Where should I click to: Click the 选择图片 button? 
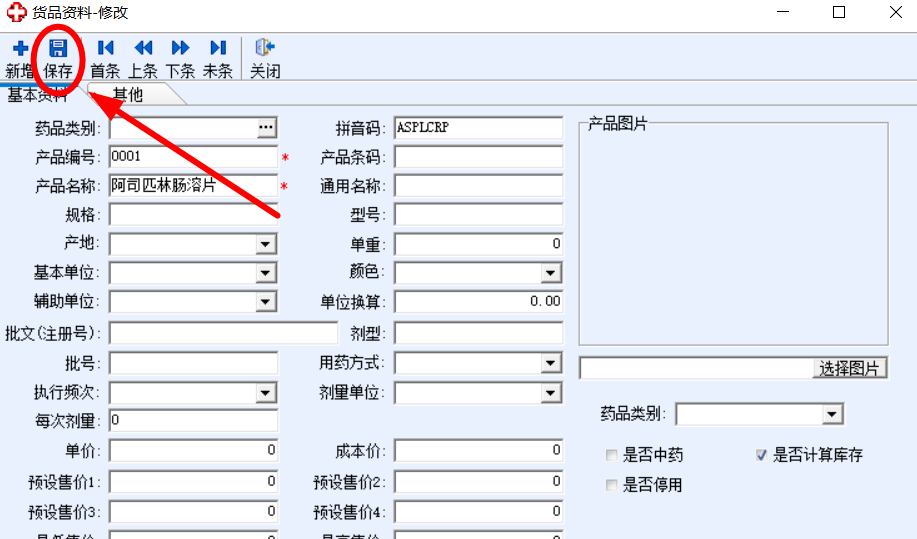coord(849,368)
